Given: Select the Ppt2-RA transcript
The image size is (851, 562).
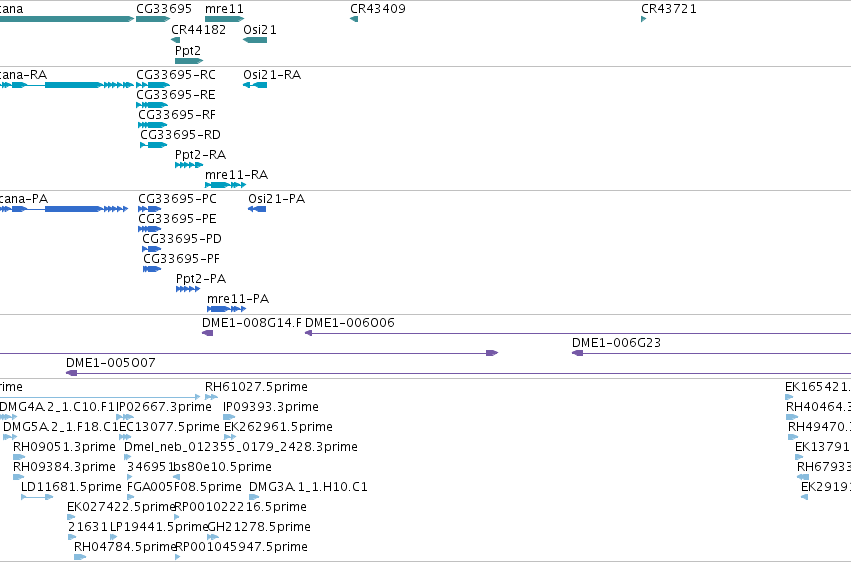Looking at the screenshot, I should pyautogui.click(x=189, y=165).
